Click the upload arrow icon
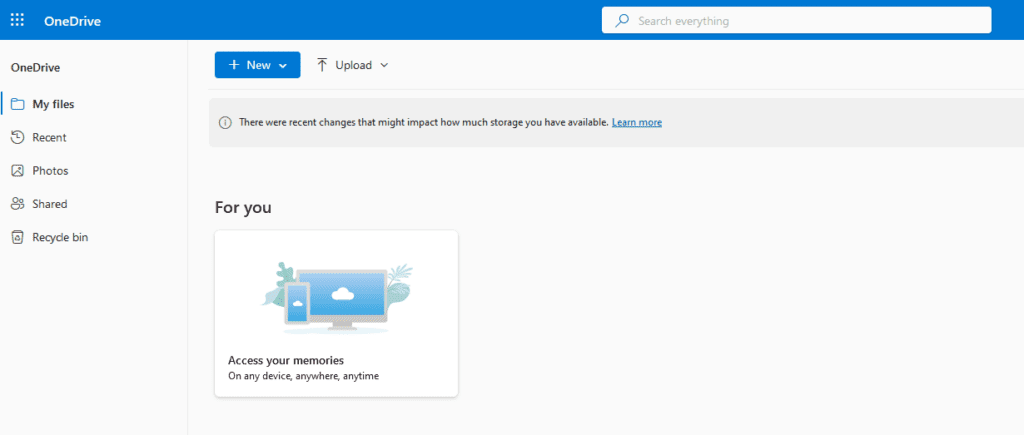 click(x=322, y=65)
